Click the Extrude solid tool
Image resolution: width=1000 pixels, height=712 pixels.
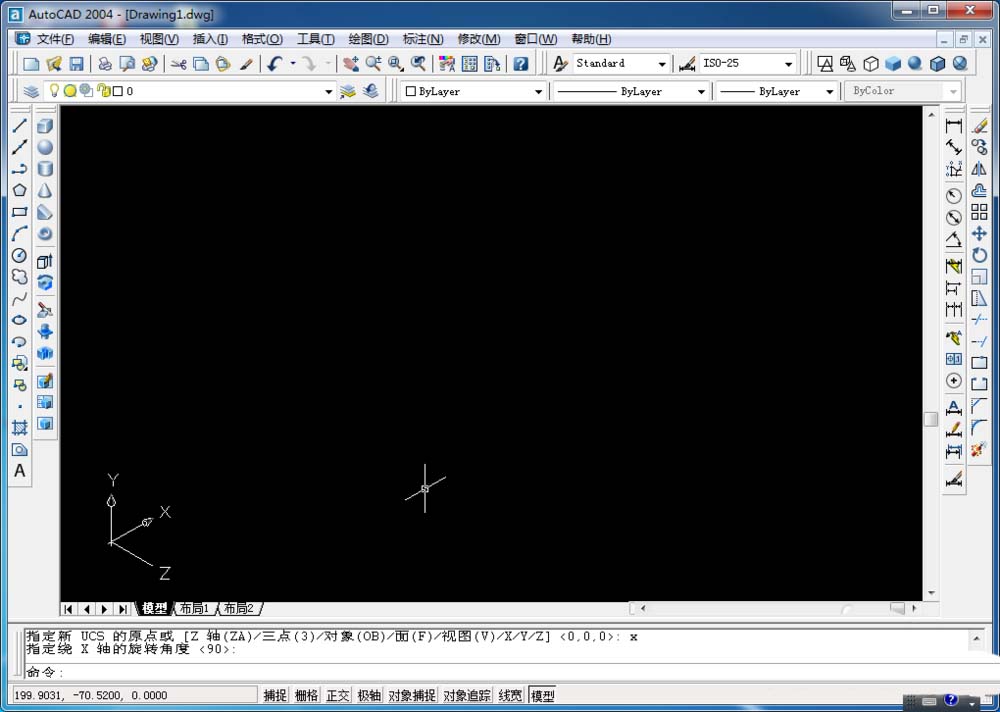click(x=45, y=261)
